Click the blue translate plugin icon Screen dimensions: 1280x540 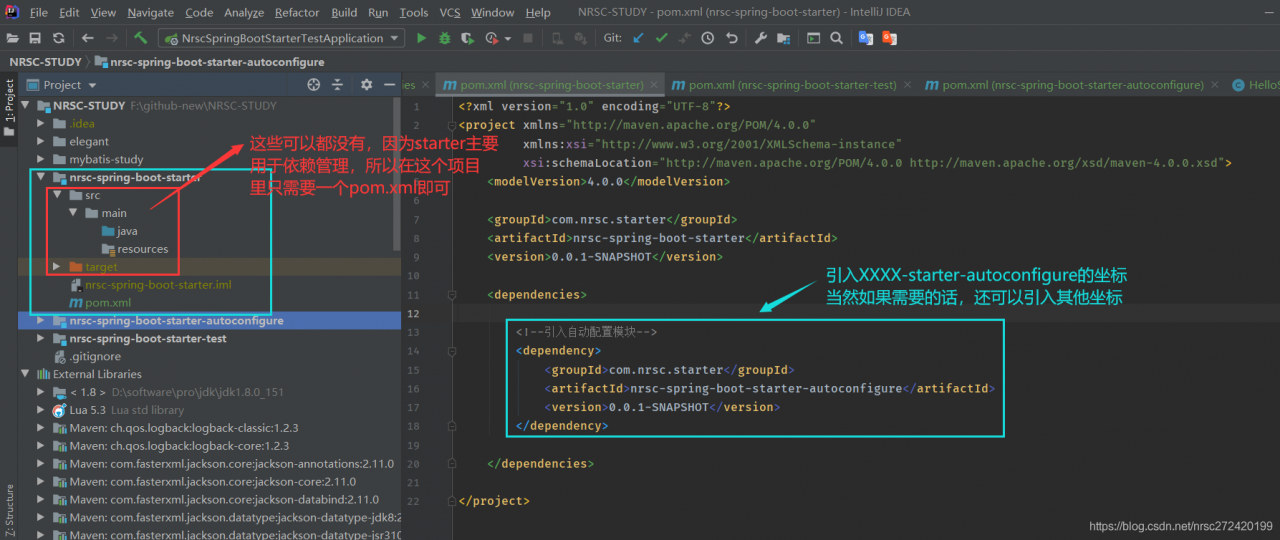(865, 38)
